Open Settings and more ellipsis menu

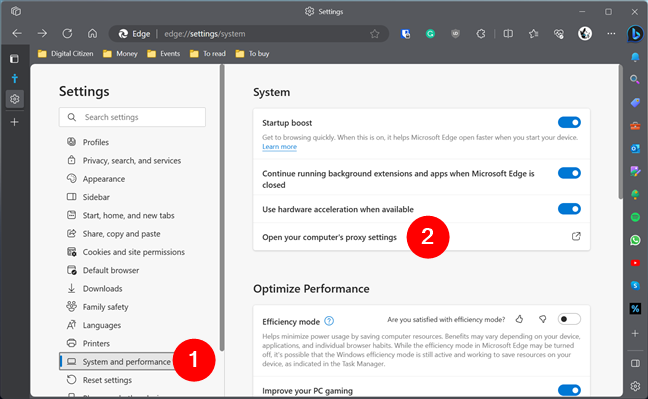pos(611,33)
